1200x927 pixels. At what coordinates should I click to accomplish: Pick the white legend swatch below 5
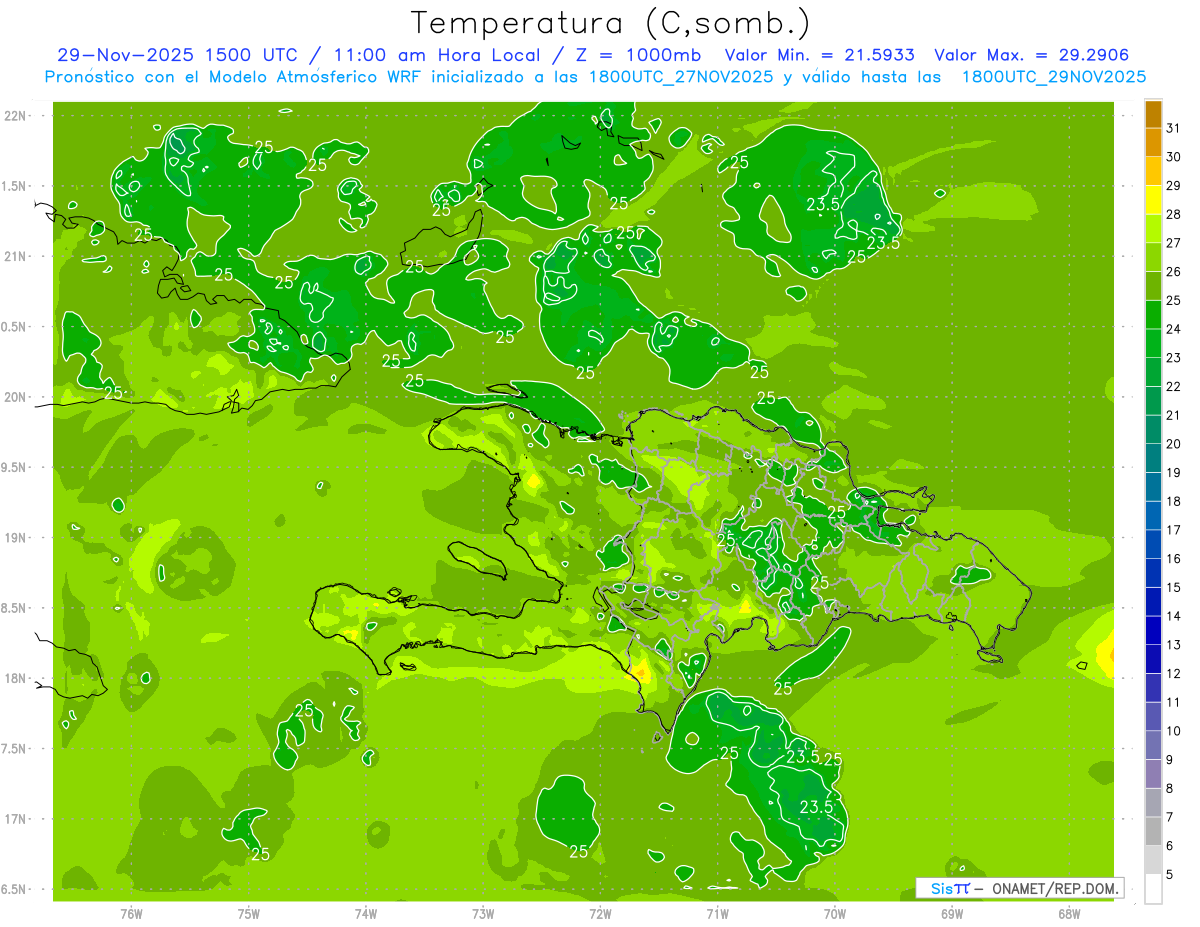click(x=1153, y=889)
